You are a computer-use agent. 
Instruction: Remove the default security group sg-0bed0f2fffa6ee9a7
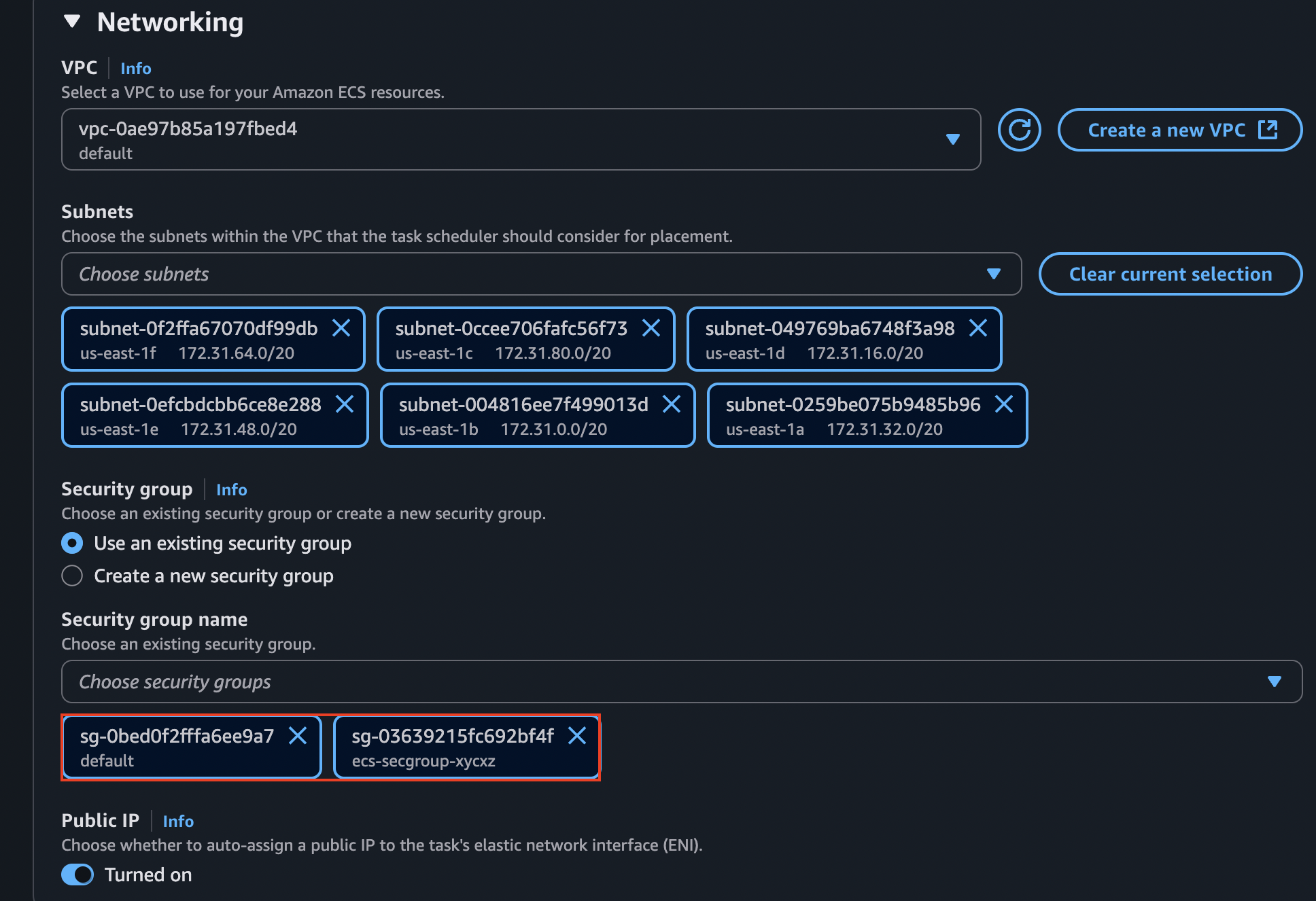click(298, 736)
